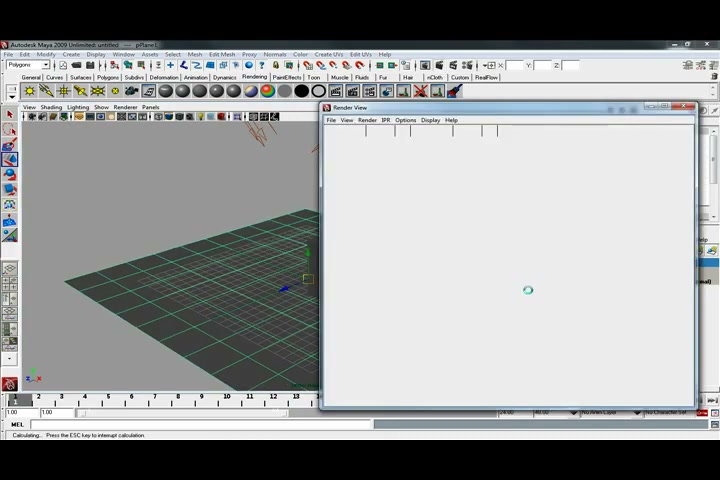Switch to the Dynamics shelf tab
The image size is (720, 480).
click(x=225, y=77)
